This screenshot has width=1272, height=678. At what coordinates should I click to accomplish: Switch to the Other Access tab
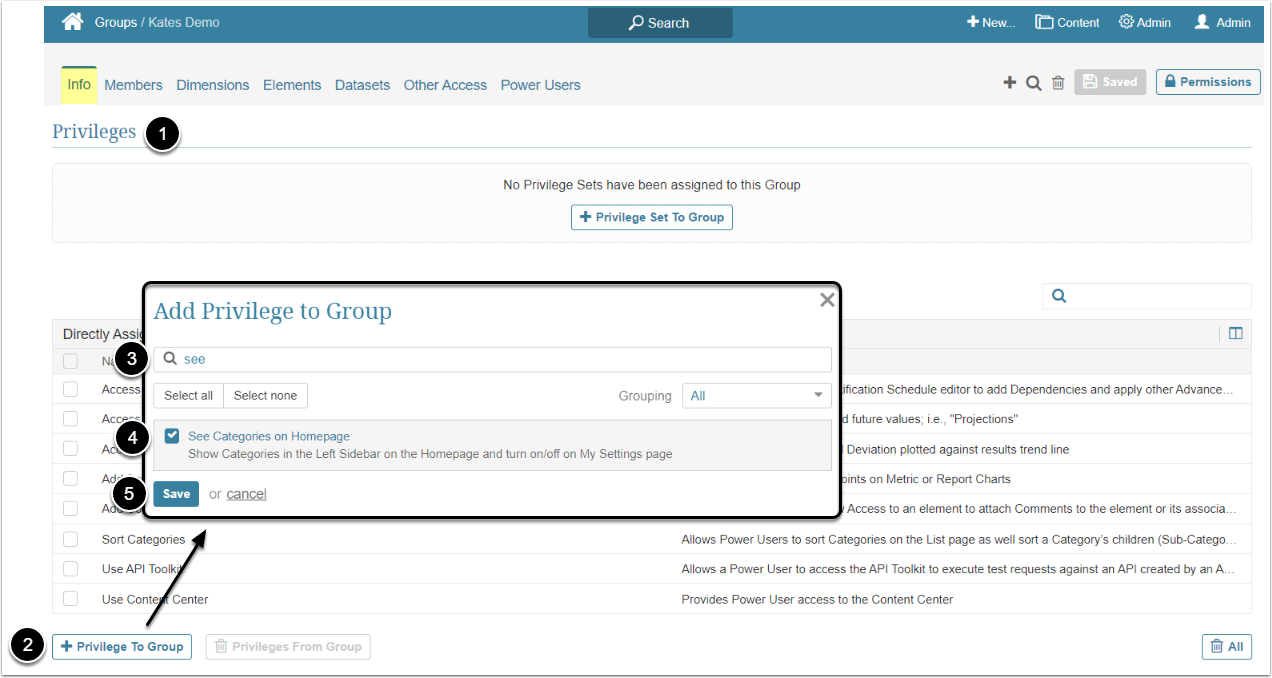point(445,85)
